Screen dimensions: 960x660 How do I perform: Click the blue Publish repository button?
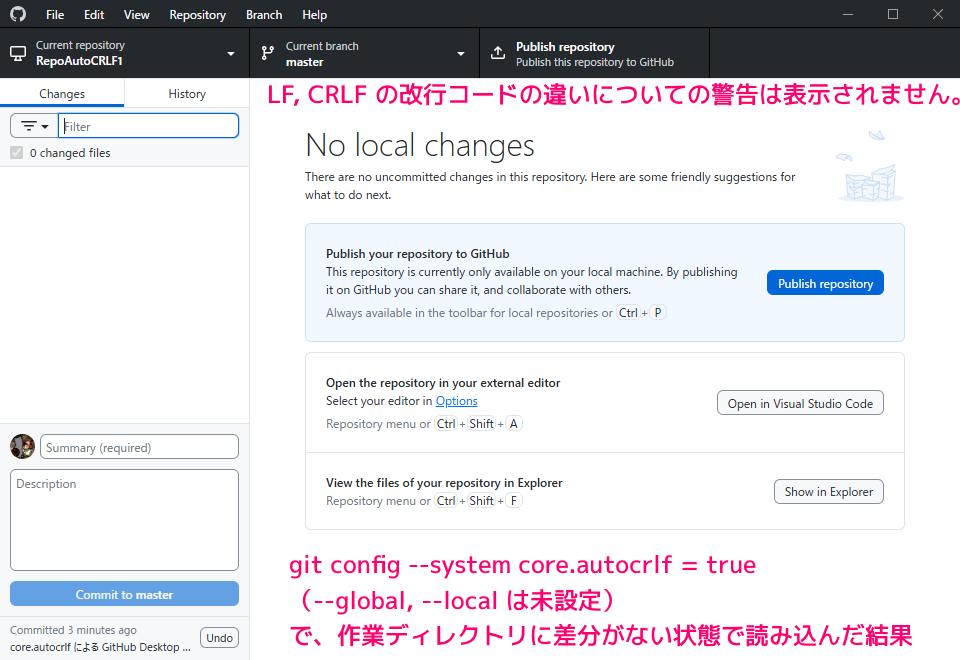(825, 283)
